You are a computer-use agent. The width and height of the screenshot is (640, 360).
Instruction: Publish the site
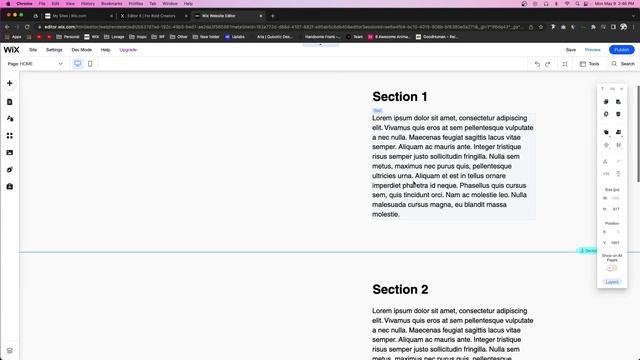tap(622, 50)
